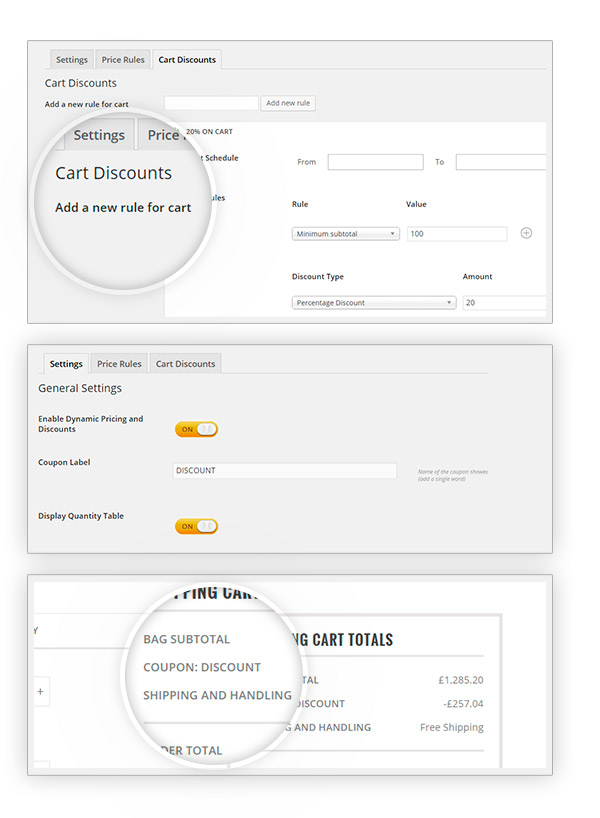Click the magnified SHIPPING AND HANDLING label
This screenshot has width=600, height=818.
217,695
